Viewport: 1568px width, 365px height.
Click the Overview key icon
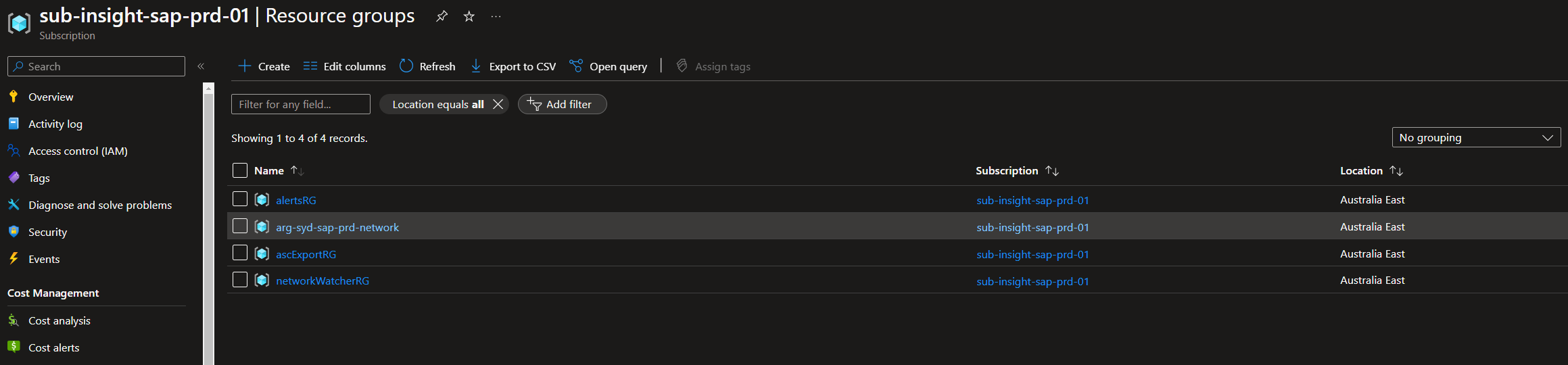[14, 97]
